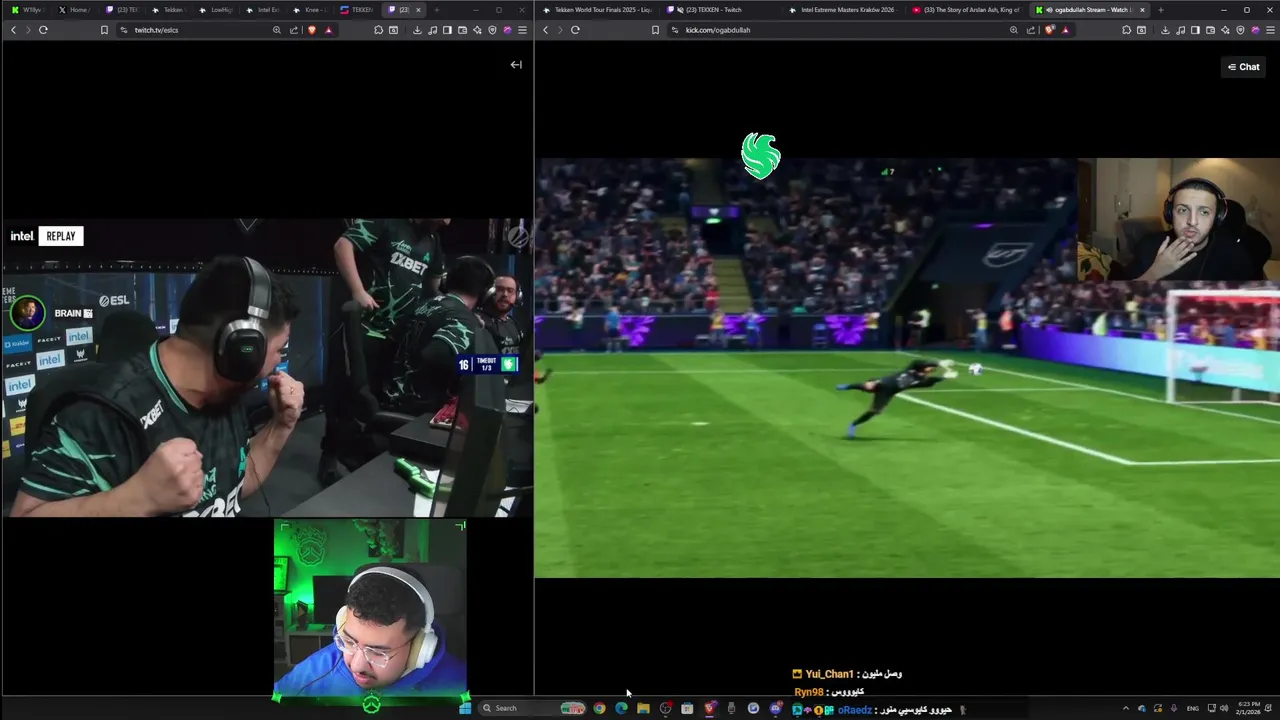The image size is (1280, 720).
Task: Collapse the Twitch chat panel arrow
Action: point(516,65)
